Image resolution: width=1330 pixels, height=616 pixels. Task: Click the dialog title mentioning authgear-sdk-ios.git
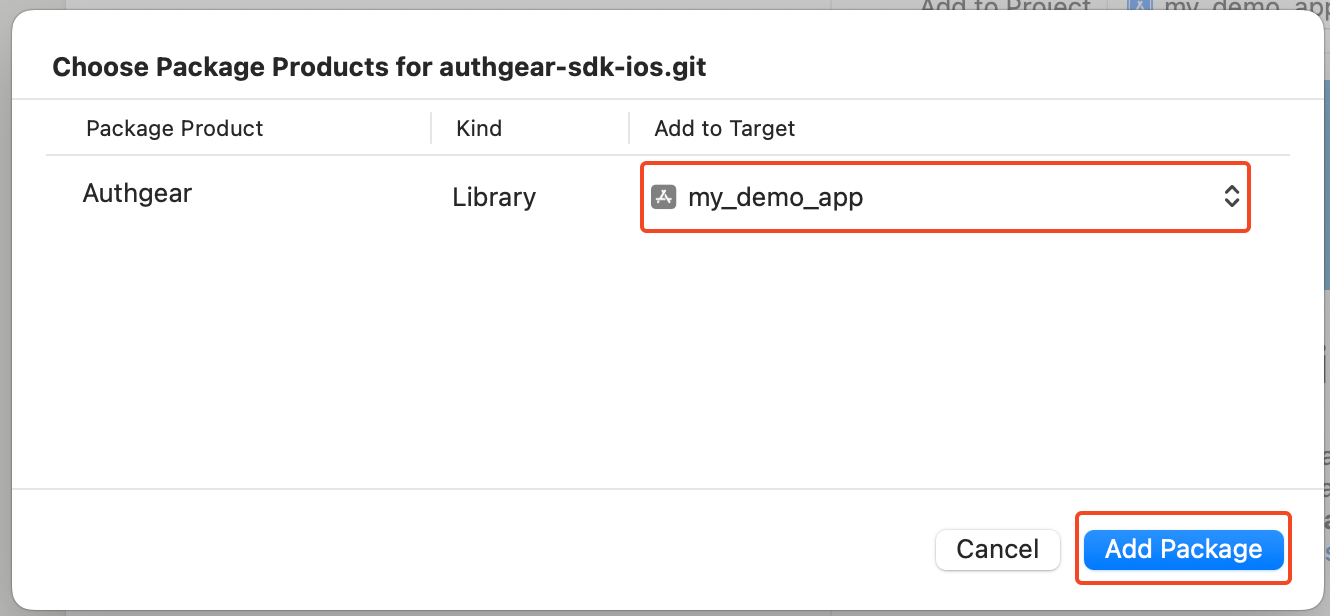(x=379, y=67)
